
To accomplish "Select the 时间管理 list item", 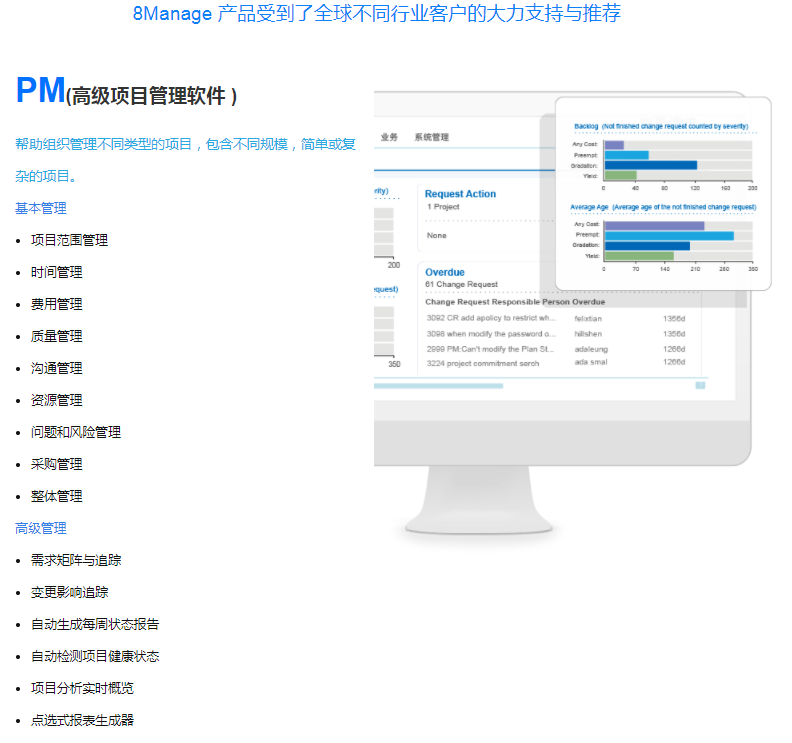I will click(x=57, y=272).
